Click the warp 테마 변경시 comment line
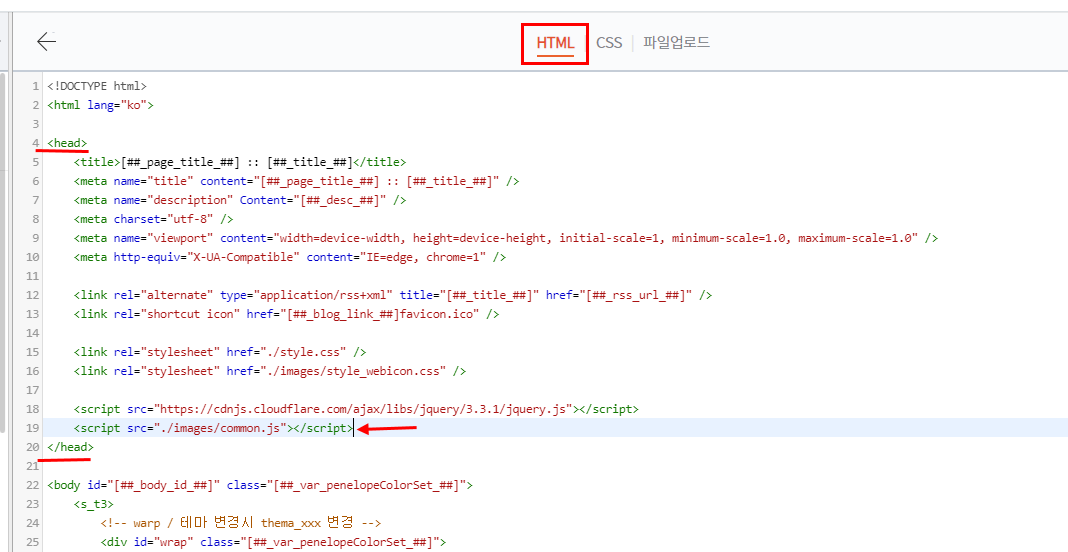 pyautogui.click(x=240, y=523)
